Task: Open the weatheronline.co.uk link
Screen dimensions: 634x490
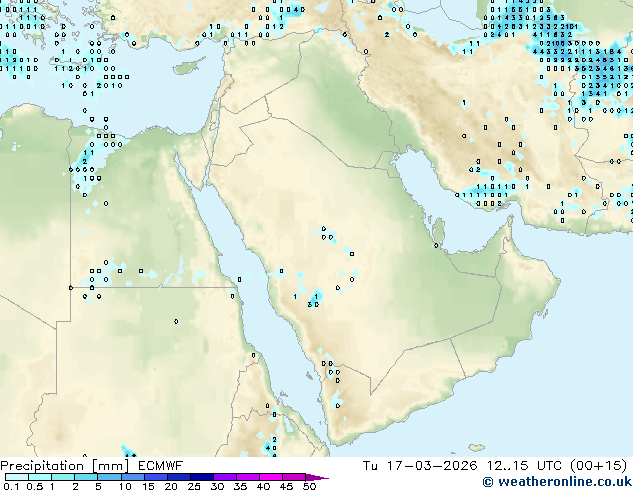Action: tap(557, 482)
